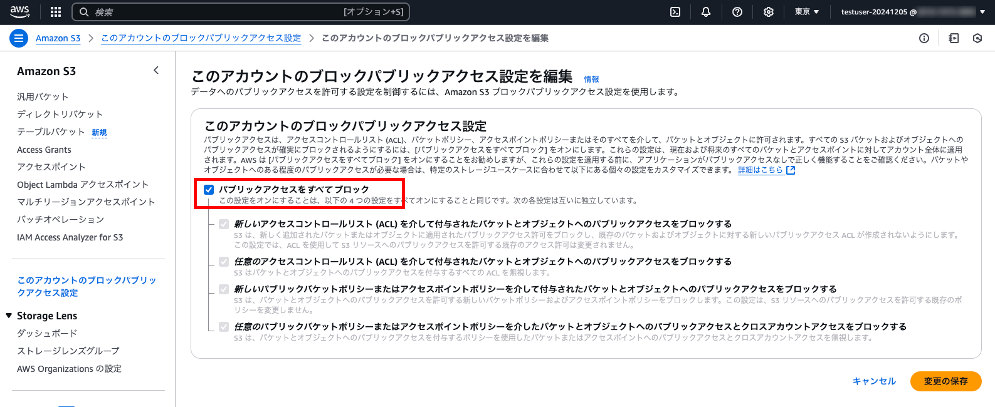This screenshot has width=995, height=407.
Task: Open ディレクトリバケット in sidebar
Action: 60,114
